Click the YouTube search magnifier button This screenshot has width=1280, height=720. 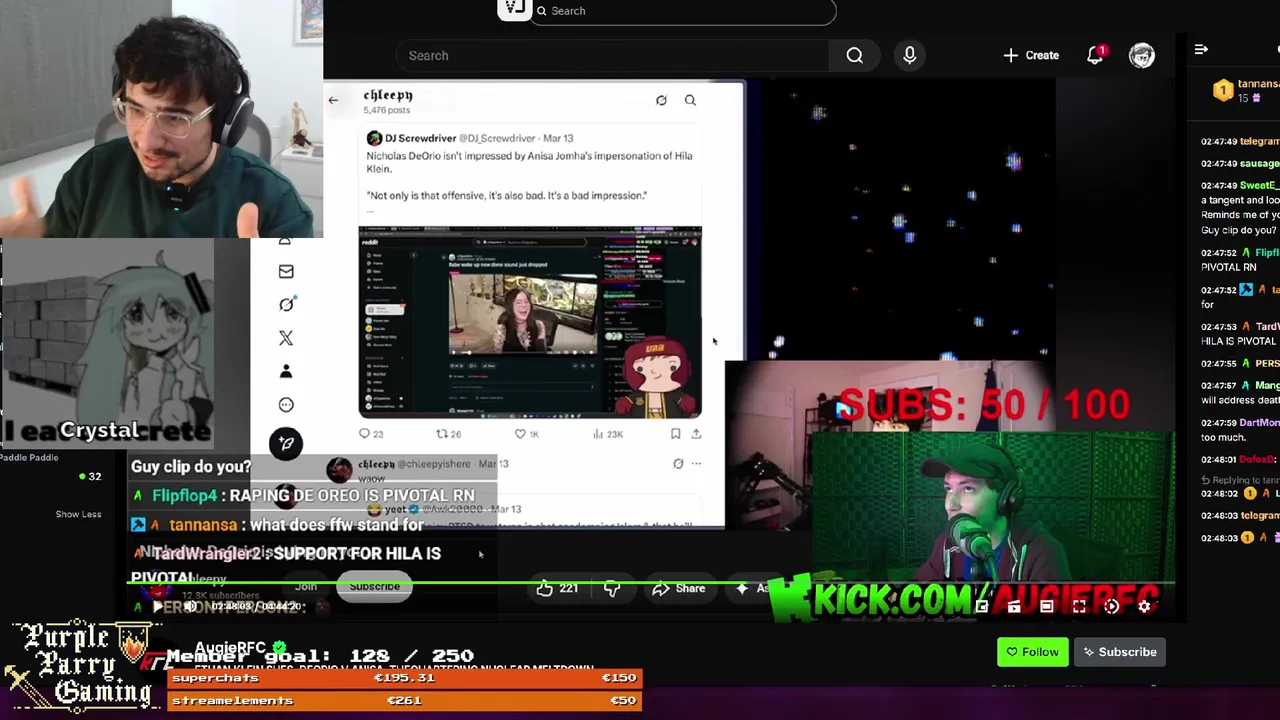coord(855,56)
